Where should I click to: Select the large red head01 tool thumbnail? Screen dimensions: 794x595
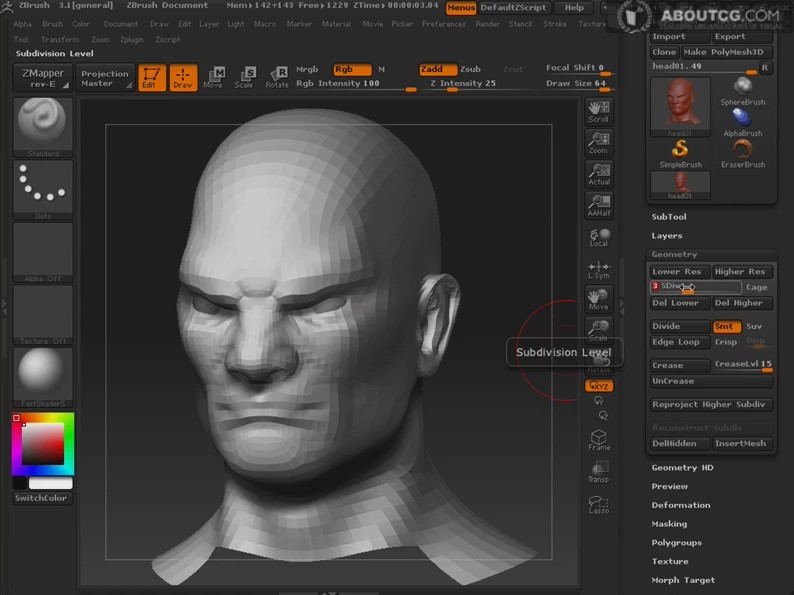pos(680,107)
